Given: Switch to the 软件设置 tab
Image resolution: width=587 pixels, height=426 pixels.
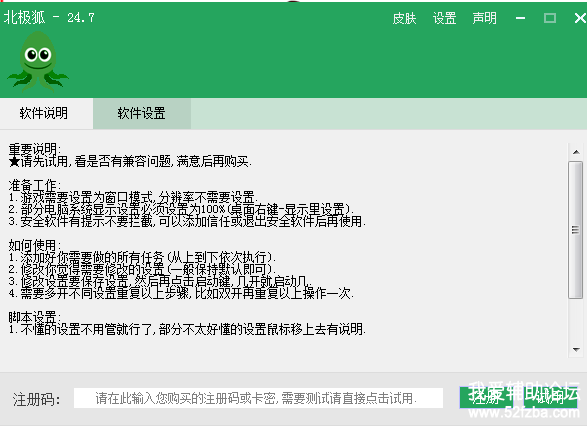Looking at the screenshot, I should pos(142,113).
